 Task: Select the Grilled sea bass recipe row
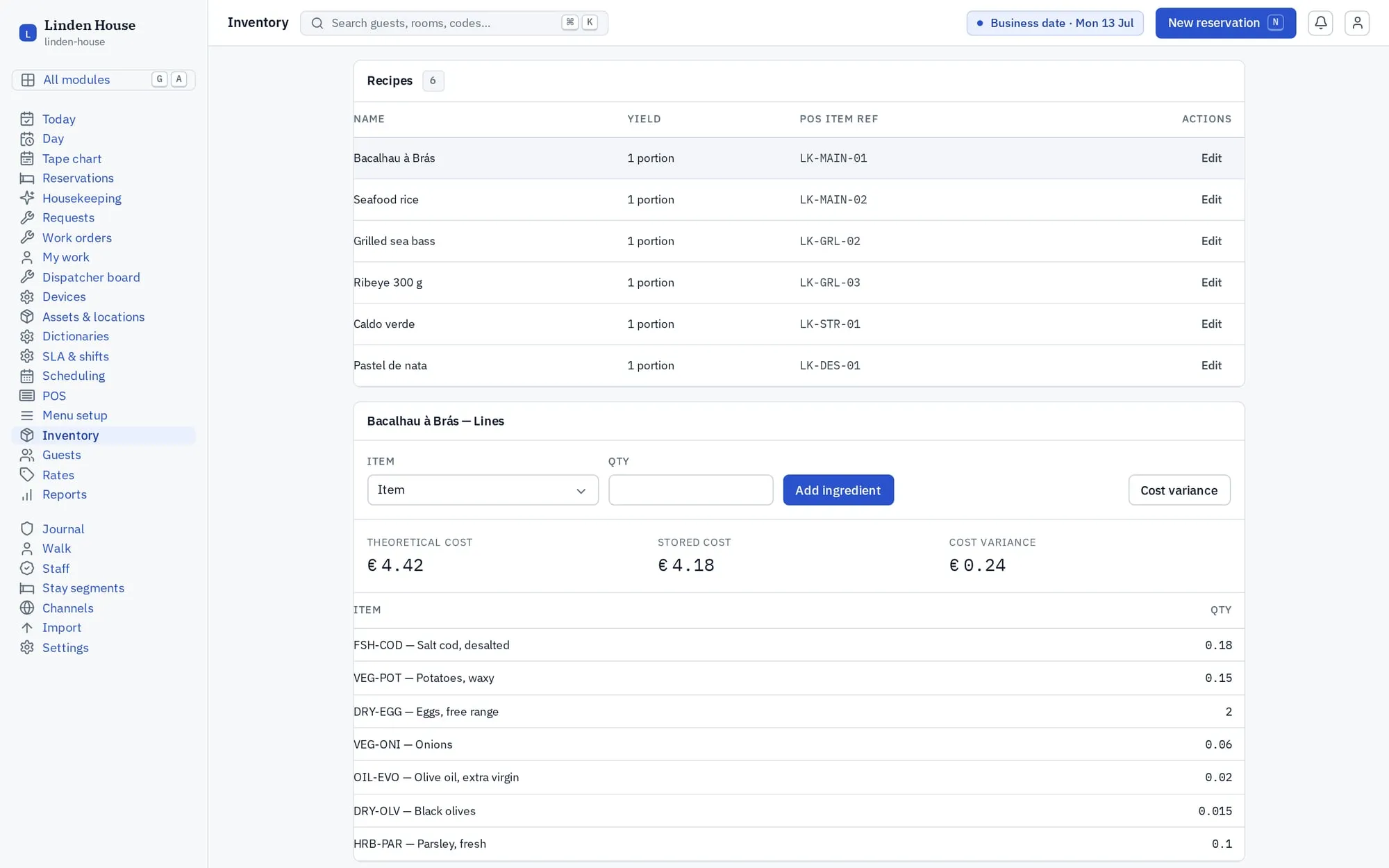tap(799, 241)
